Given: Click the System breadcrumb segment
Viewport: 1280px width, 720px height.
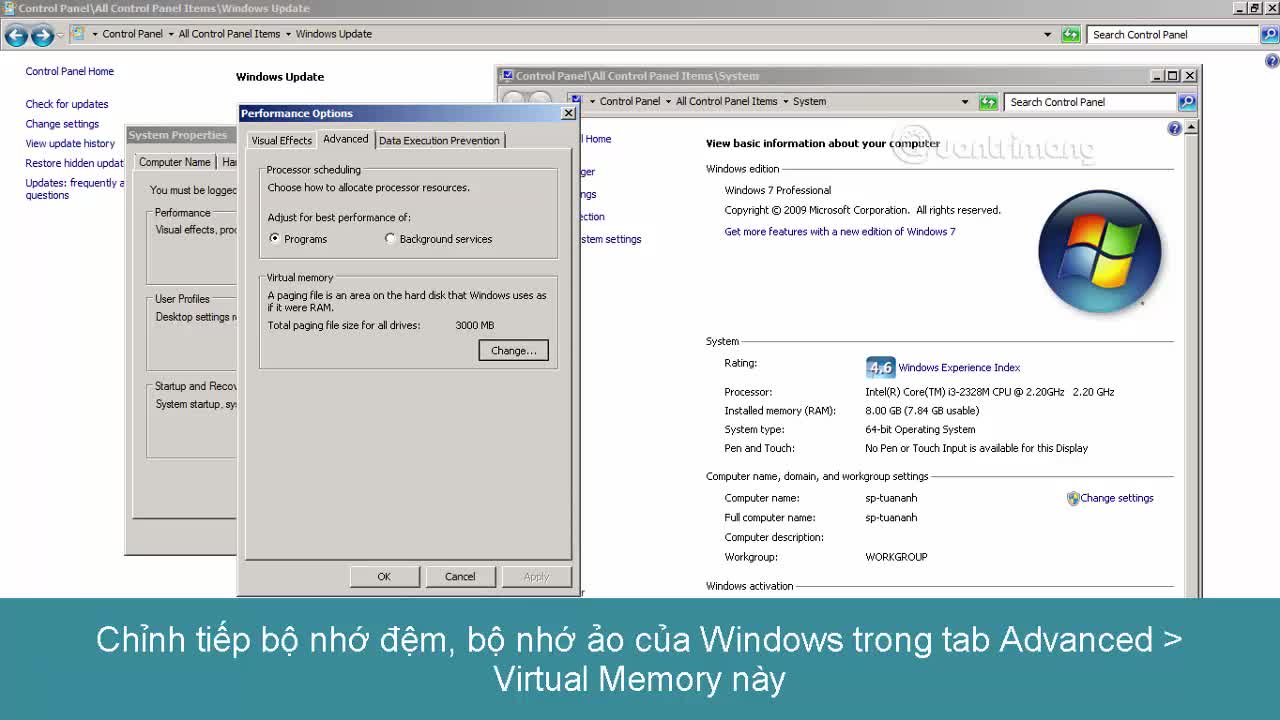Looking at the screenshot, I should 809,102.
